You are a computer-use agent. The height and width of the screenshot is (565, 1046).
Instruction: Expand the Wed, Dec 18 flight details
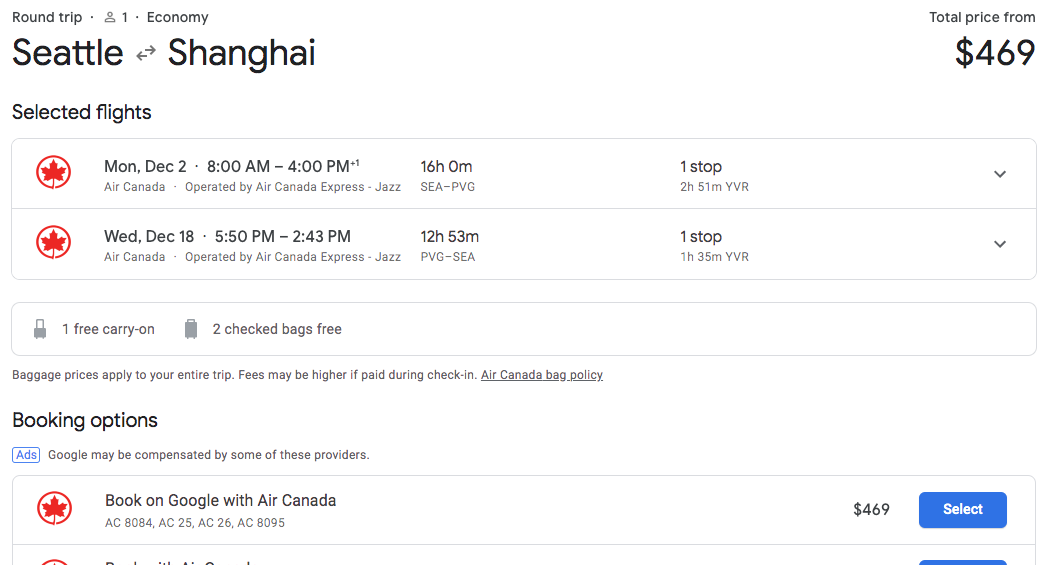999,244
